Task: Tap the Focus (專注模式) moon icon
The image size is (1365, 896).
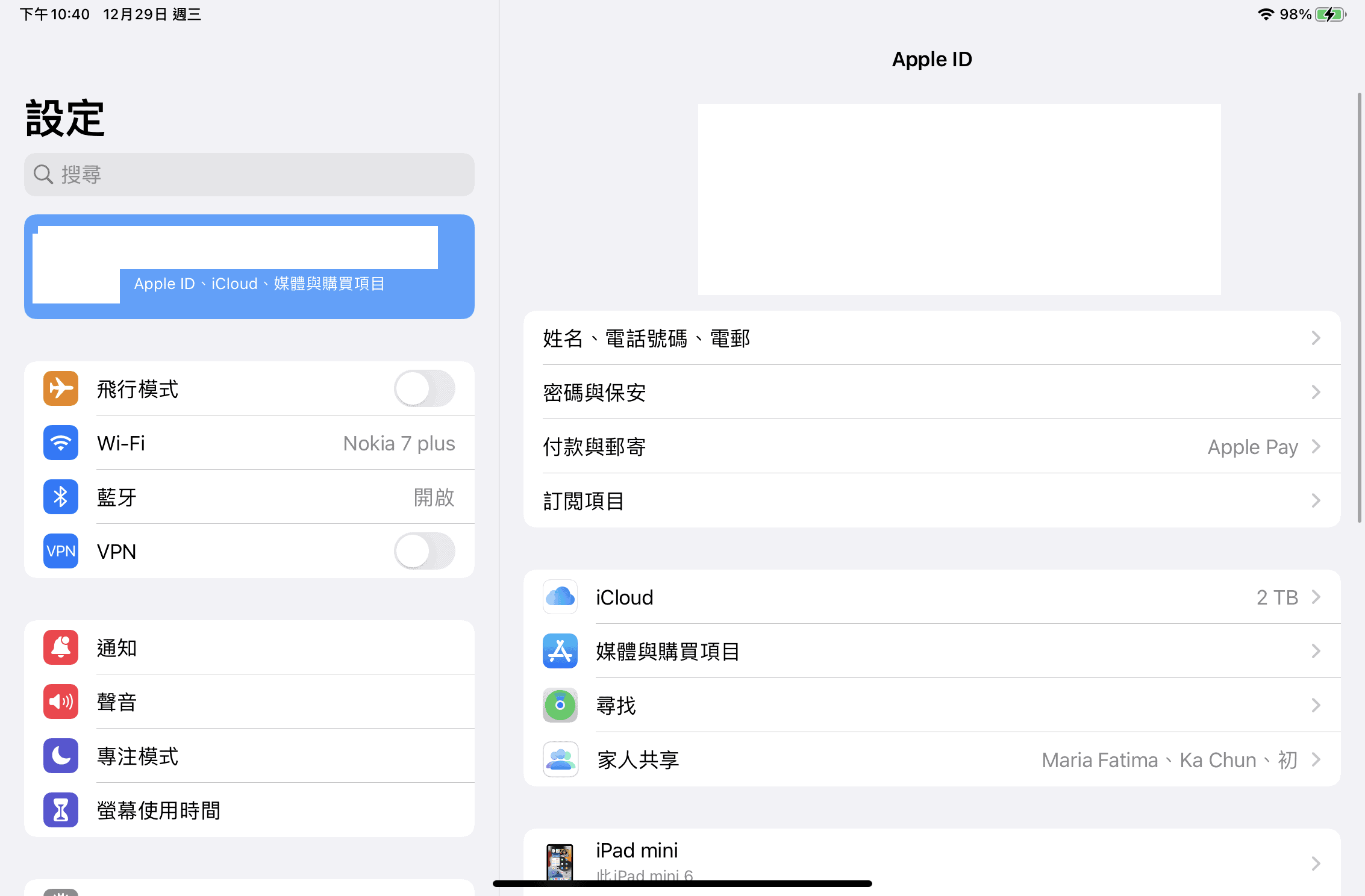Action: 61,756
